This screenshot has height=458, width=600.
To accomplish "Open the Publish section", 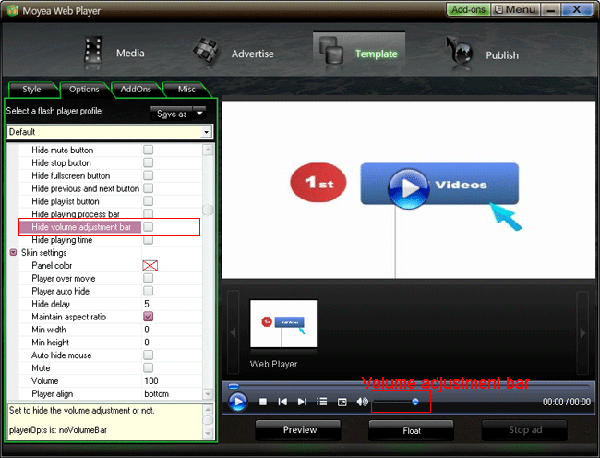I will click(x=483, y=55).
